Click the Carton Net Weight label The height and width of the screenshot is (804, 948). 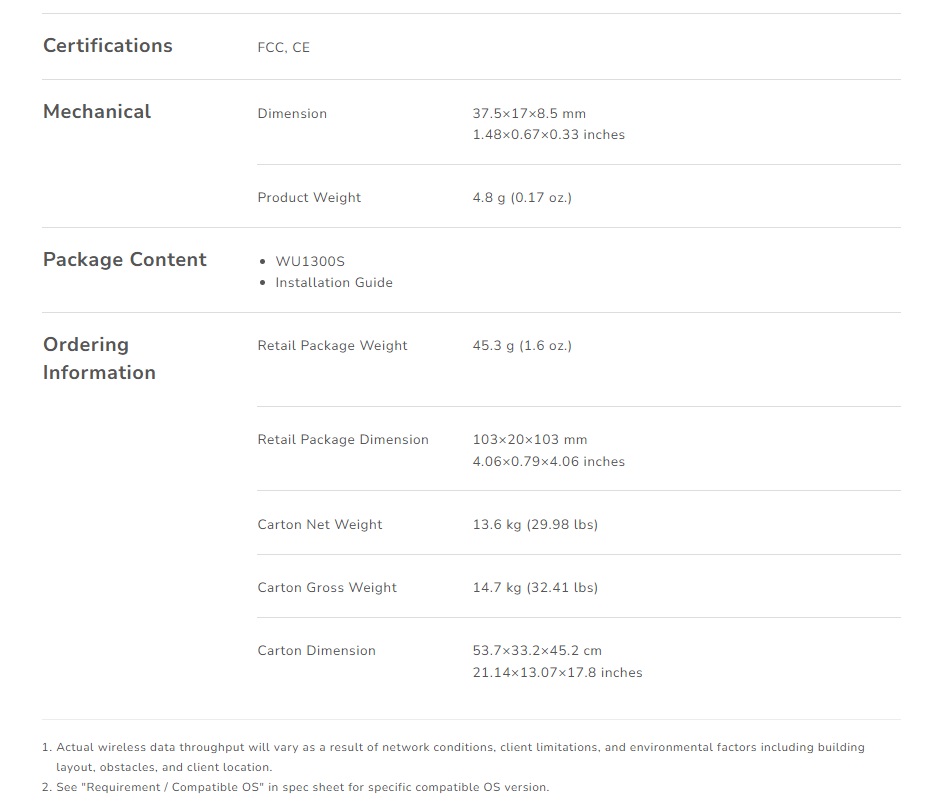[320, 525]
